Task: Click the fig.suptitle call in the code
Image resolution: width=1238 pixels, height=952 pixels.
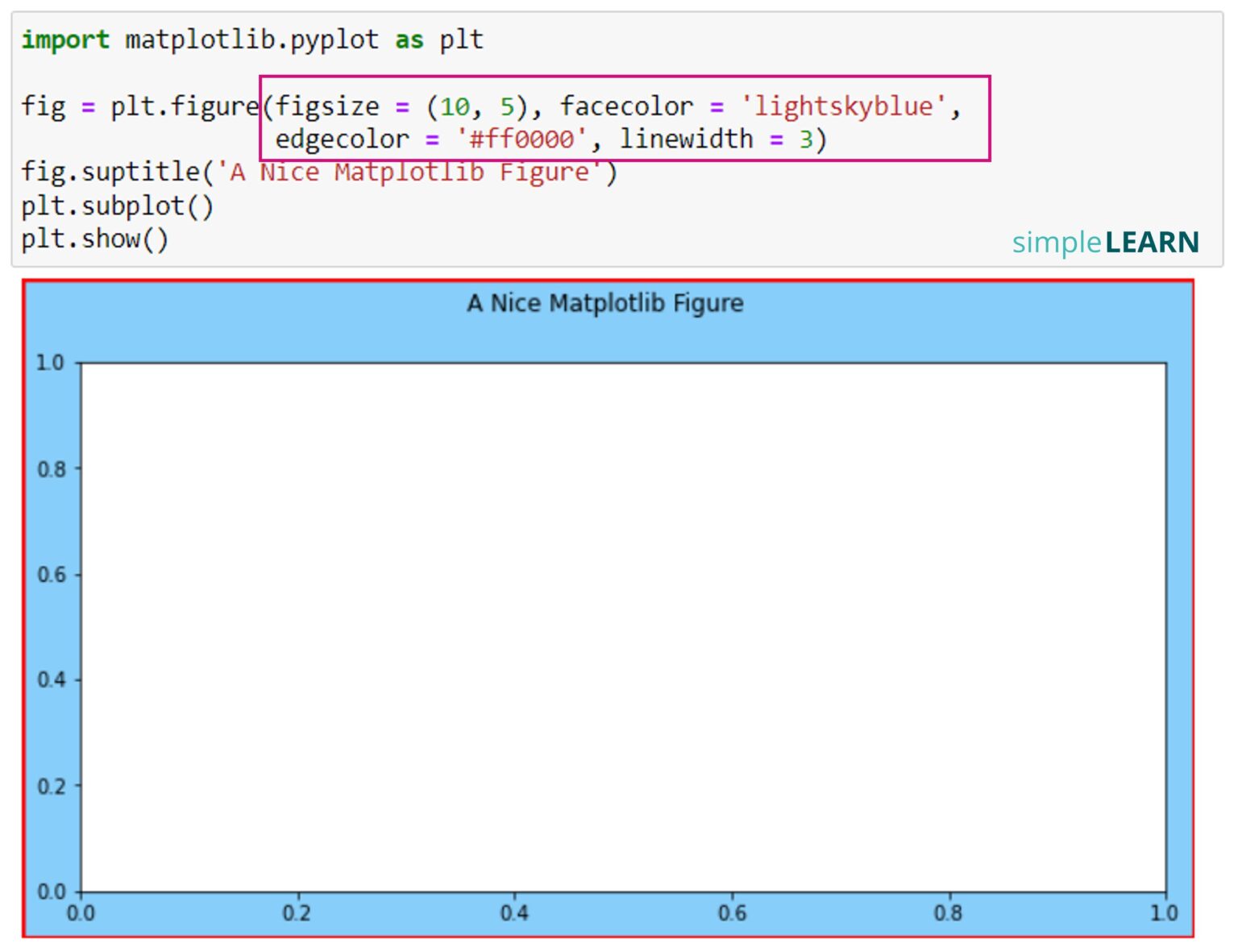Action: tap(110, 172)
